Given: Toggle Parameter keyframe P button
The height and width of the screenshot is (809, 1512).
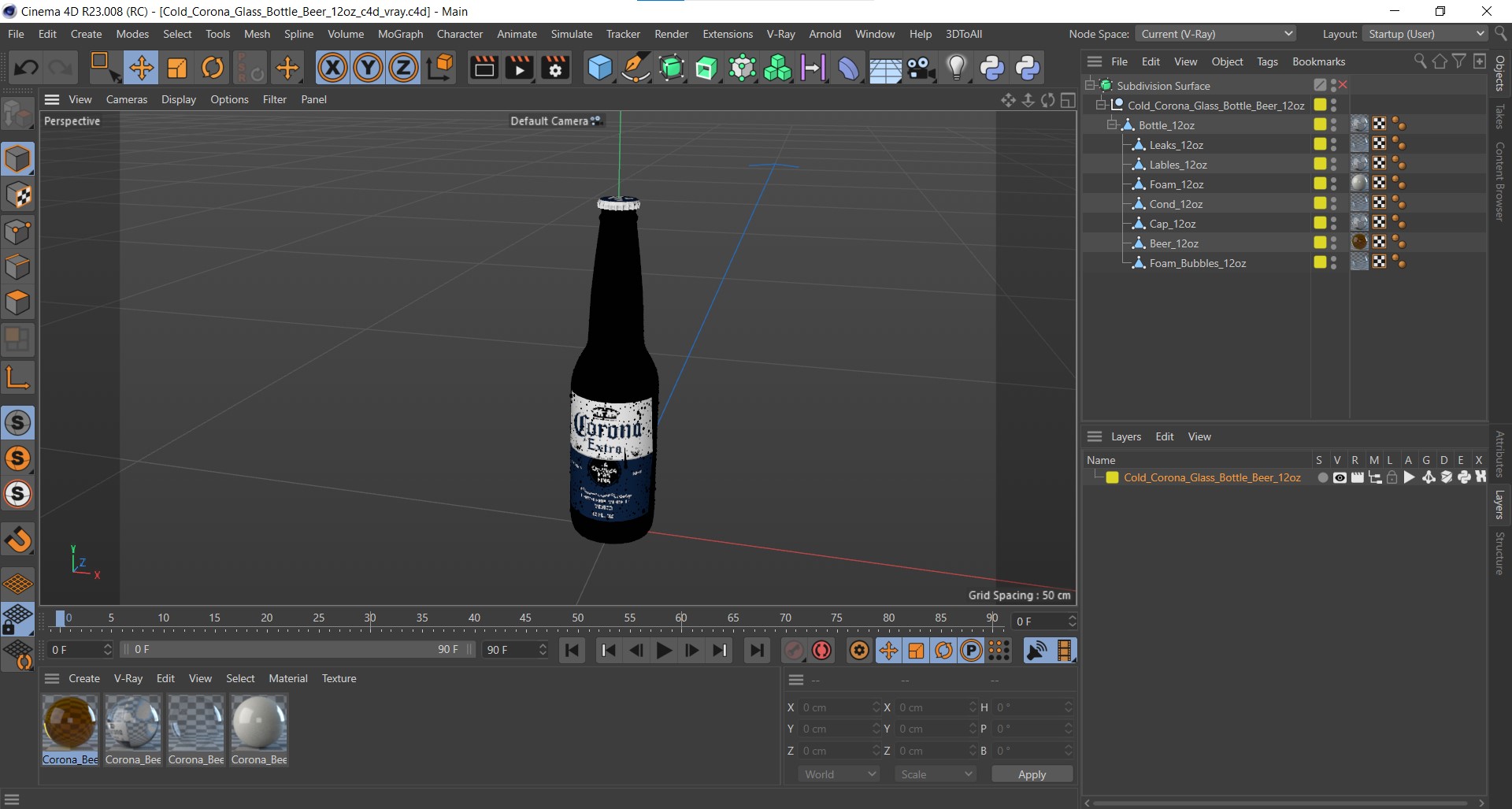Looking at the screenshot, I should (x=972, y=650).
